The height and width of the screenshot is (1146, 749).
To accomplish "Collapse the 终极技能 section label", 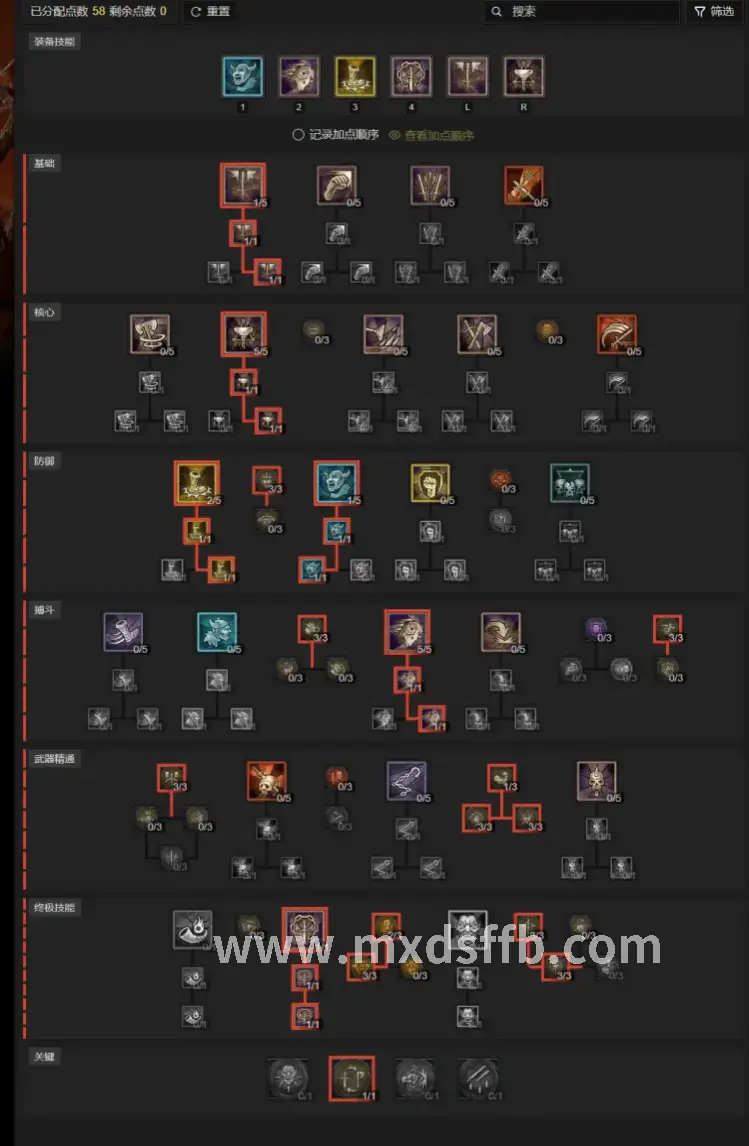I will click(54, 908).
